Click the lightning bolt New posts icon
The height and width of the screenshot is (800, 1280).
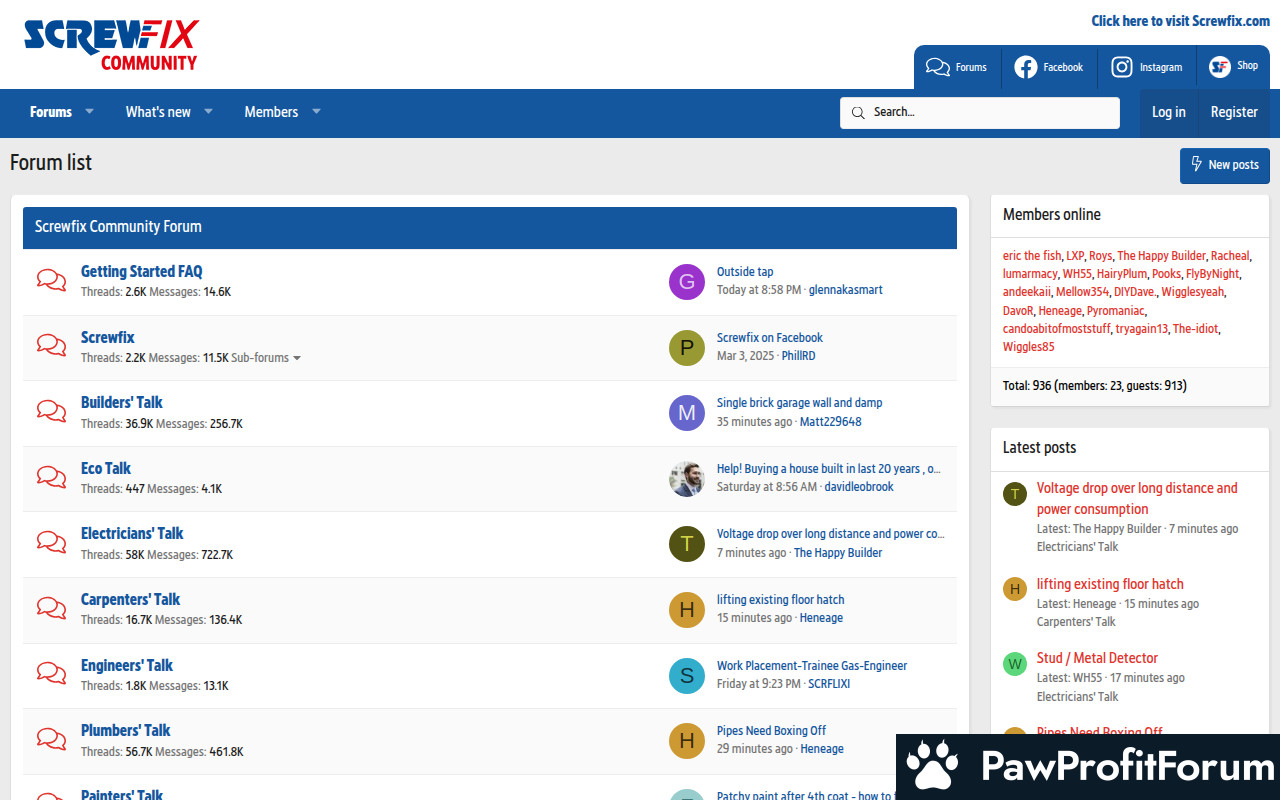click(1196, 164)
